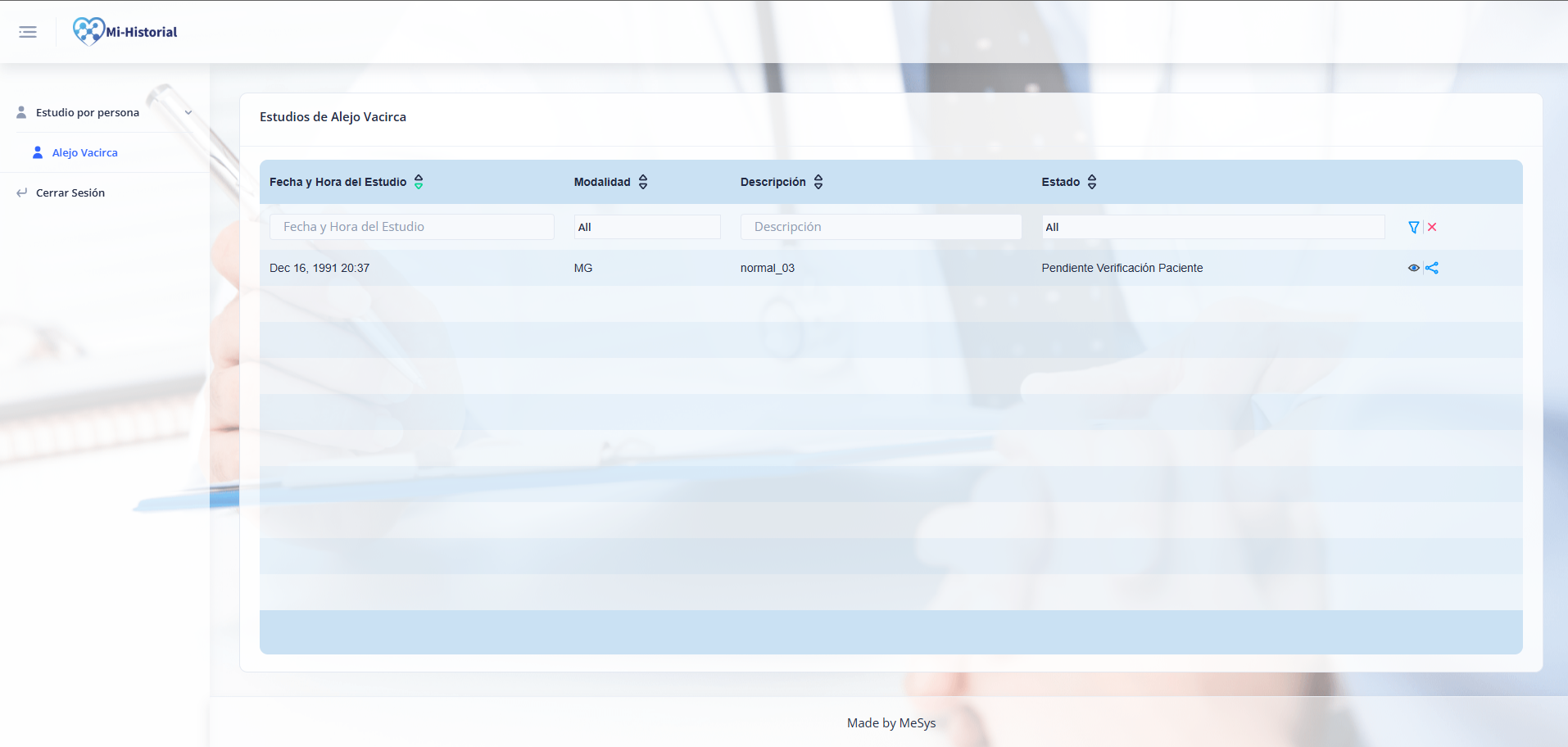Toggle sorting on Fecha y Hora del Estudio column

(x=419, y=181)
